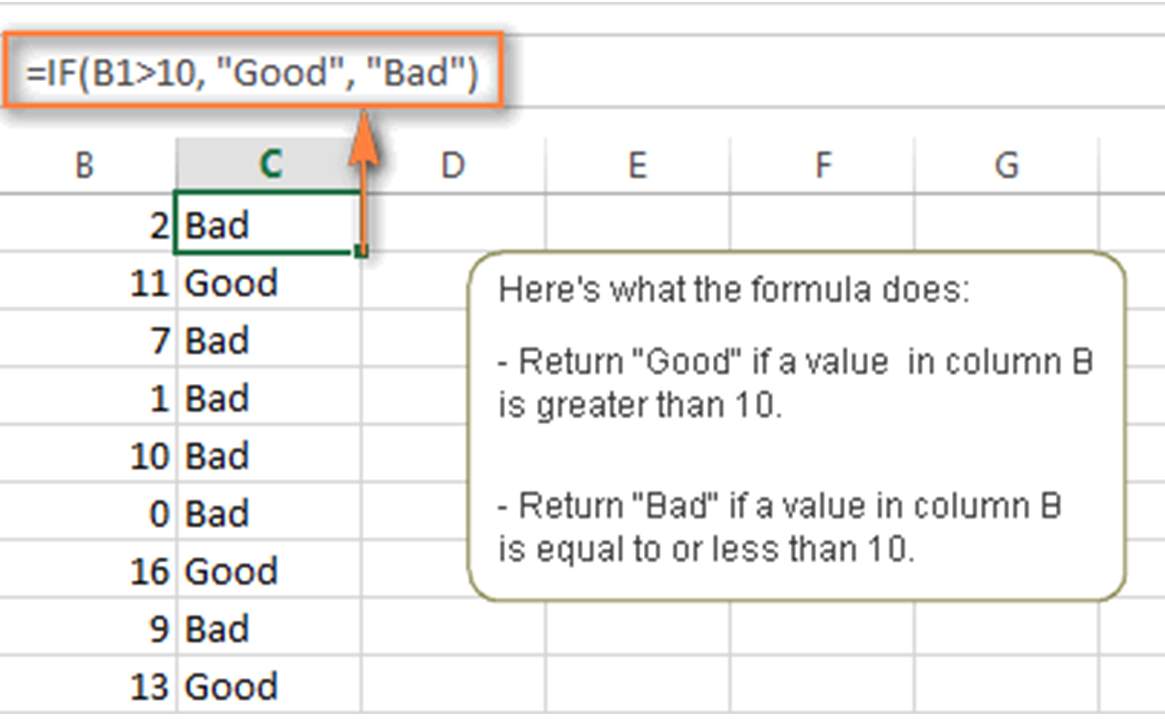This screenshot has height=720, width=1165.
Task: Select column C header
Action: 270,163
